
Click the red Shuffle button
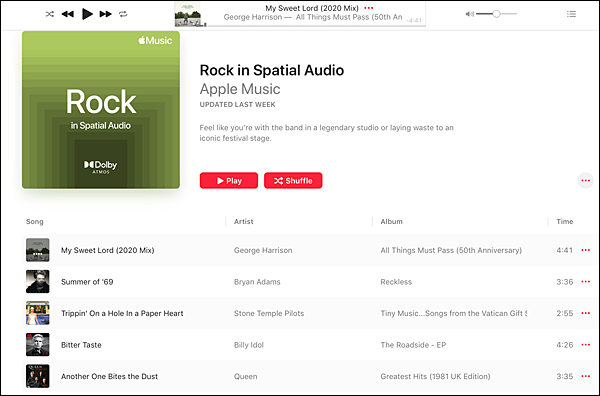pyautogui.click(x=293, y=181)
